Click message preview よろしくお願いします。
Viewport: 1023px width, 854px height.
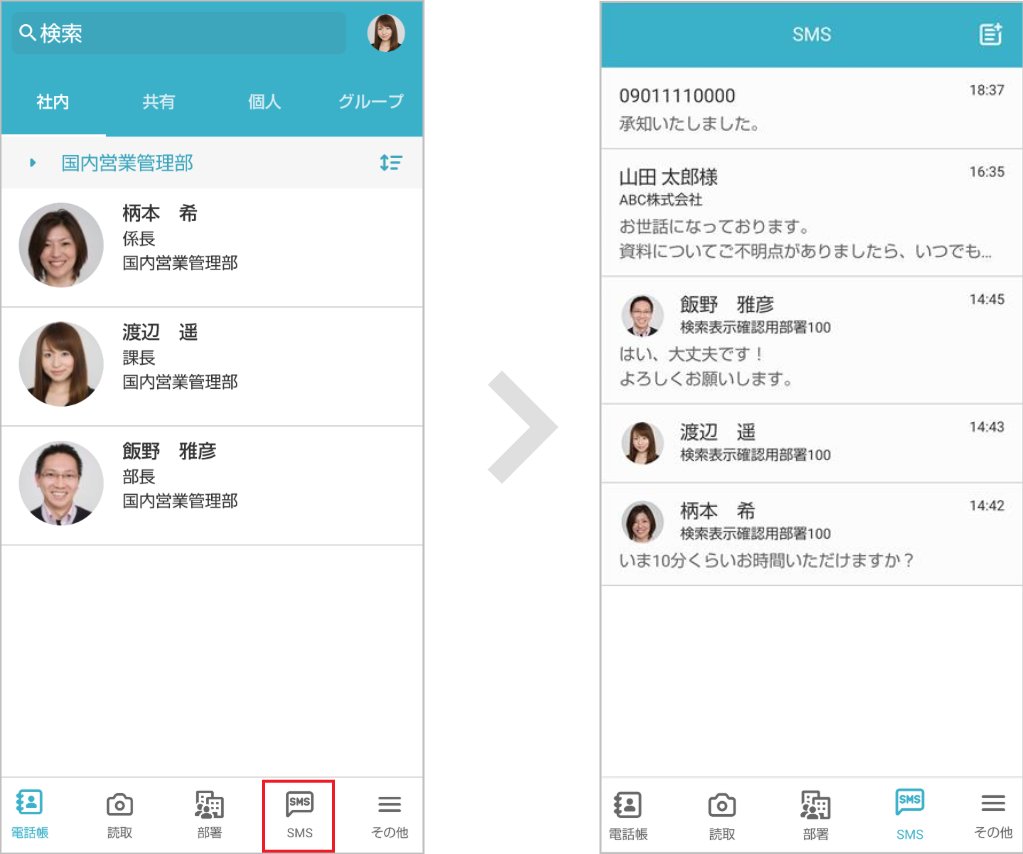(705, 378)
